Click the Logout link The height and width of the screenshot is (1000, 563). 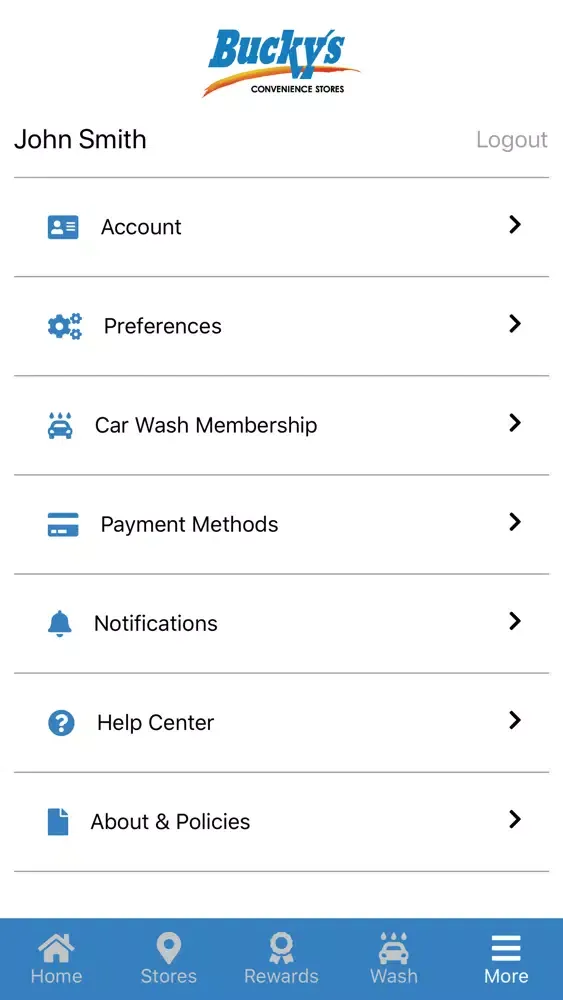pos(512,140)
